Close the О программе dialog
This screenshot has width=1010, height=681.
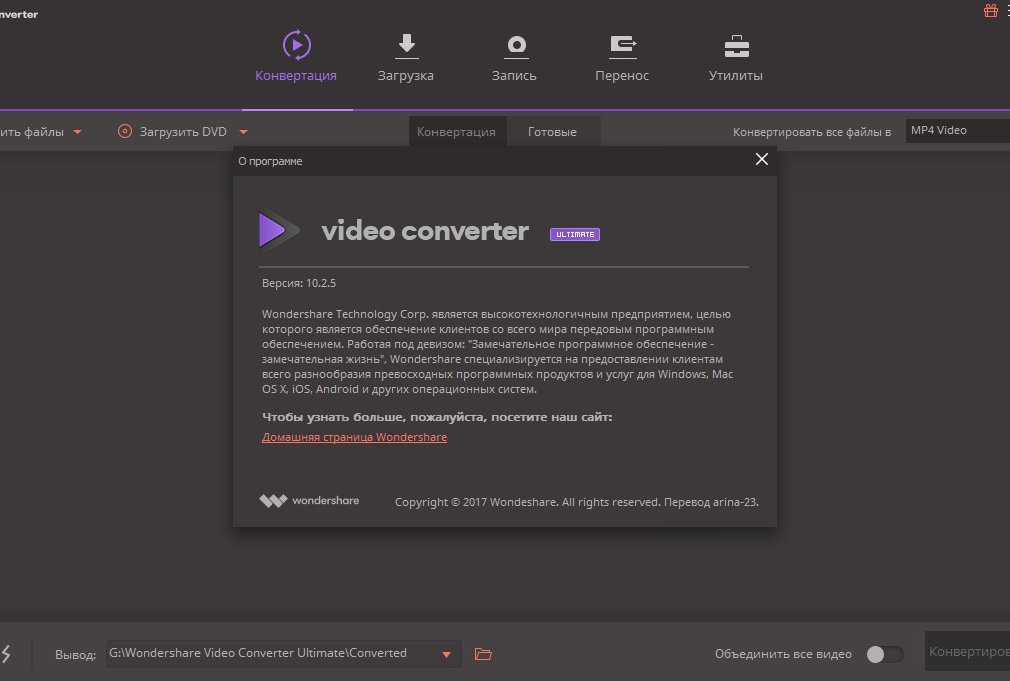(761, 159)
